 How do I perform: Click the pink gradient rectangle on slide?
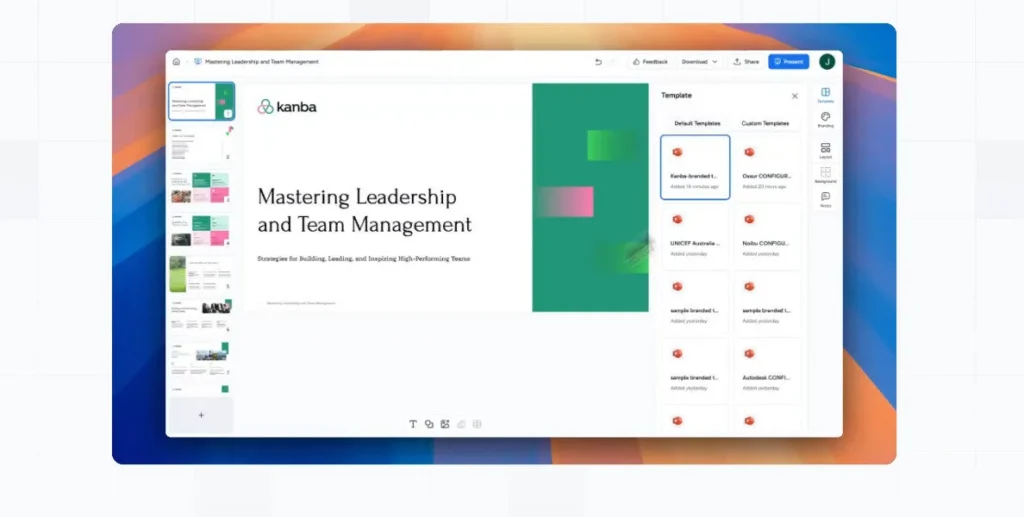pyautogui.click(x=565, y=202)
